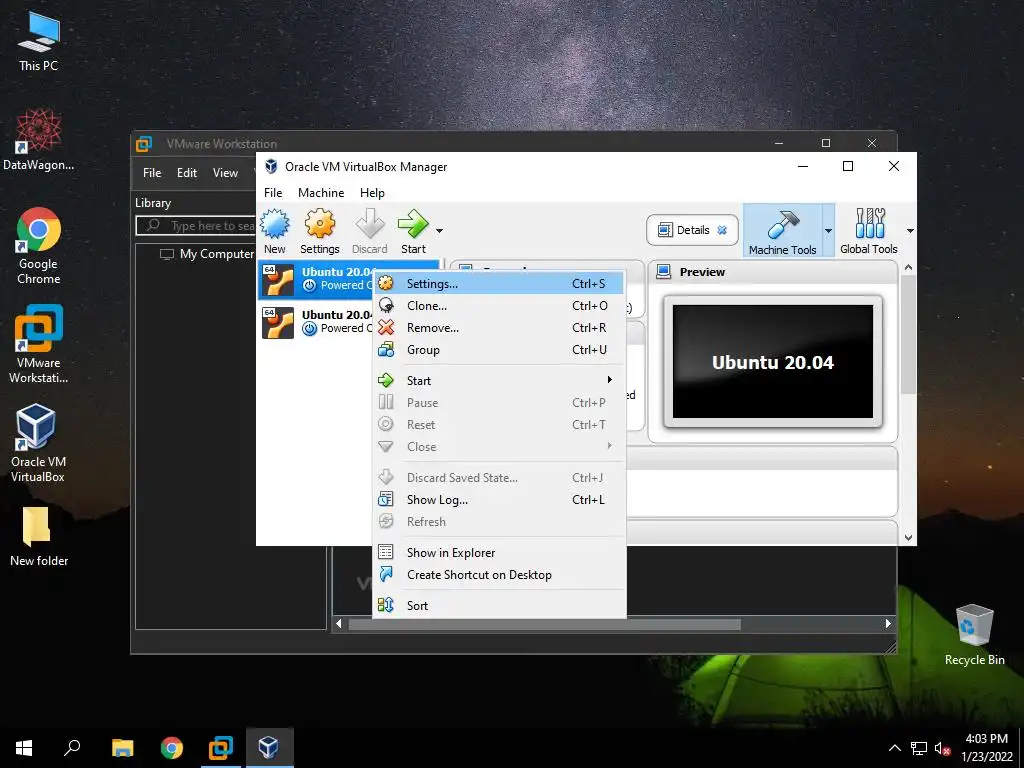Viewport: 1024px width, 768px height.
Task: Choose Settings... in the context menu
Action: (x=498, y=283)
